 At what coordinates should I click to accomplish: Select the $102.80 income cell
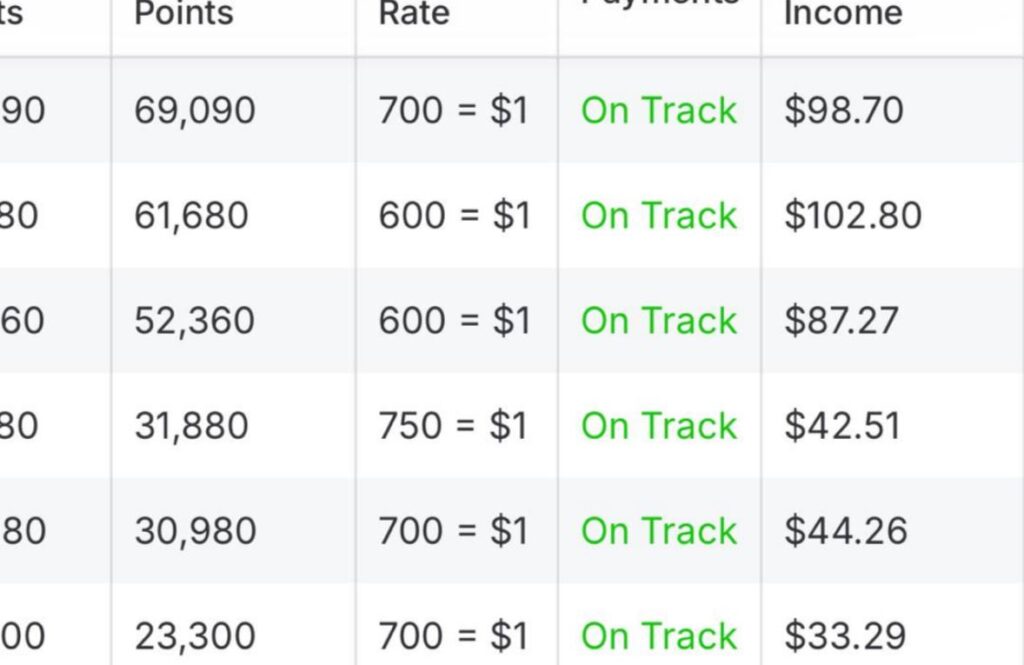[x=853, y=216]
